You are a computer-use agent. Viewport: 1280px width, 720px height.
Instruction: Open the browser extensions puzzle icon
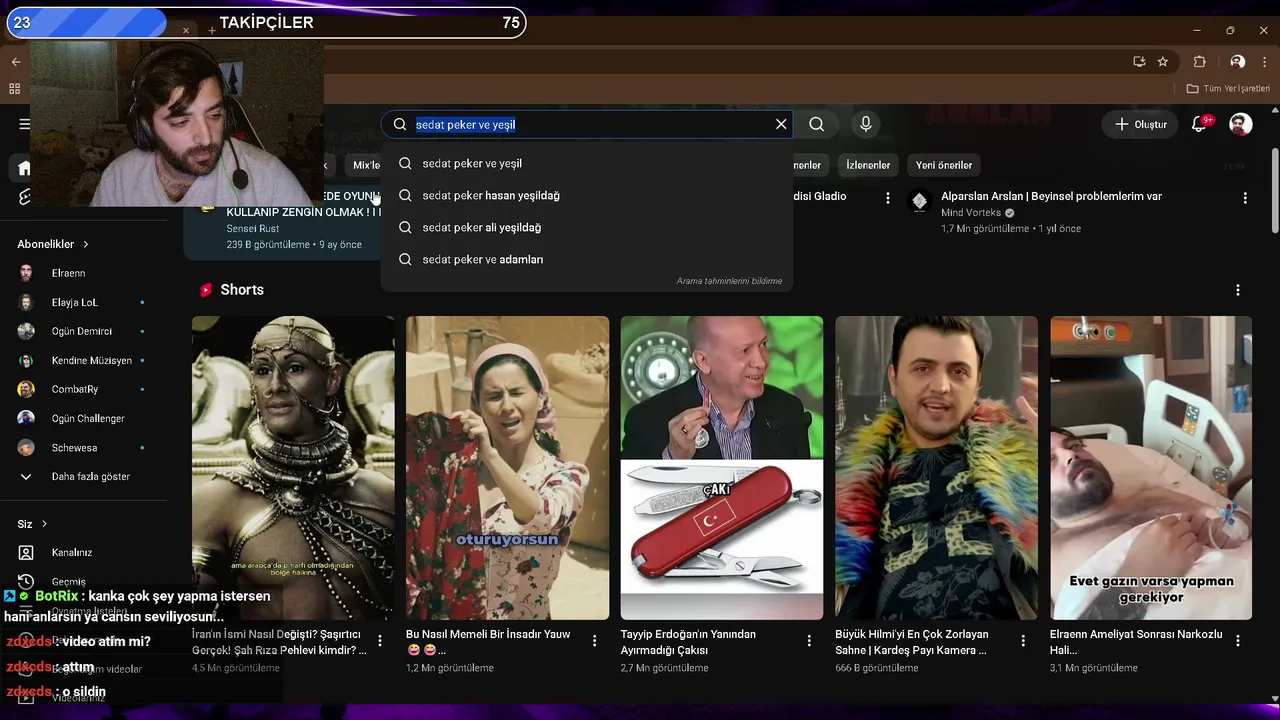click(1200, 61)
